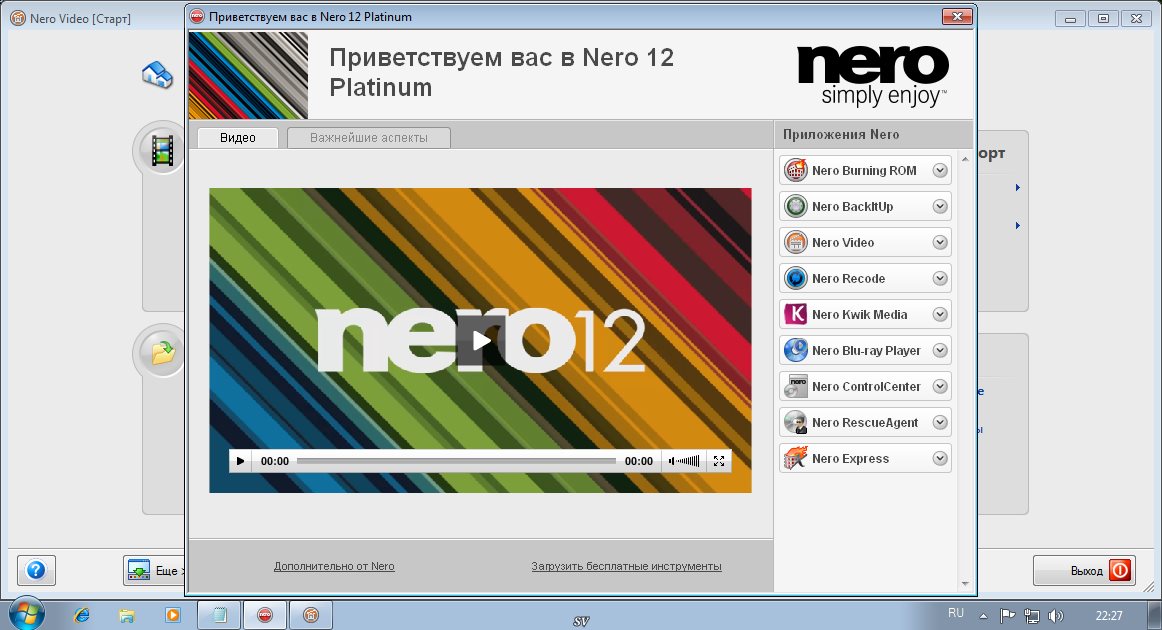The height and width of the screenshot is (630, 1162).
Task: Change the RU input language in taskbar
Action: [956, 613]
